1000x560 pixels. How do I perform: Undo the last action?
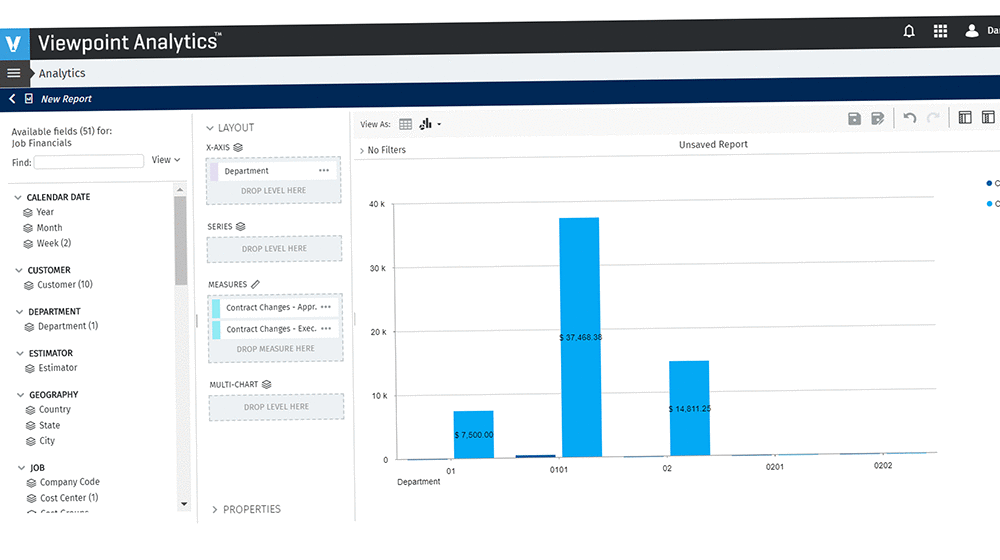point(909,117)
